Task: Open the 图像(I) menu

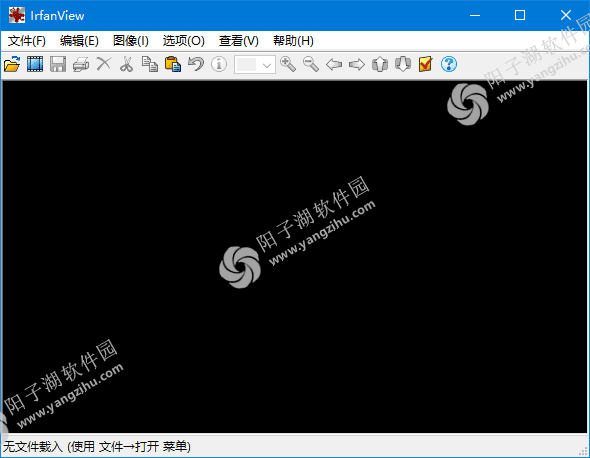Action: pyautogui.click(x=131, y=41)
